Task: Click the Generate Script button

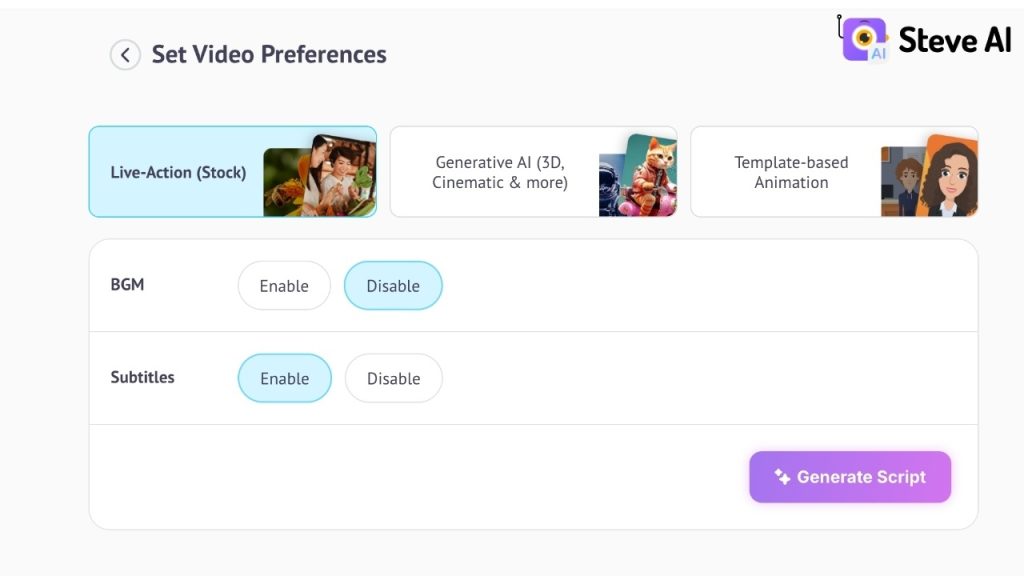Action: point(850,477)
